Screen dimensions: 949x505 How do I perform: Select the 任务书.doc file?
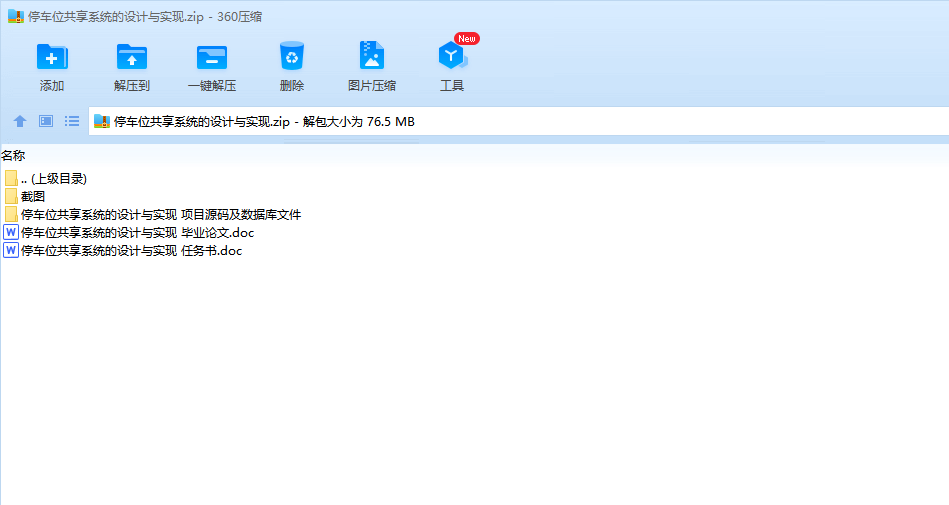tap(123, 251)
